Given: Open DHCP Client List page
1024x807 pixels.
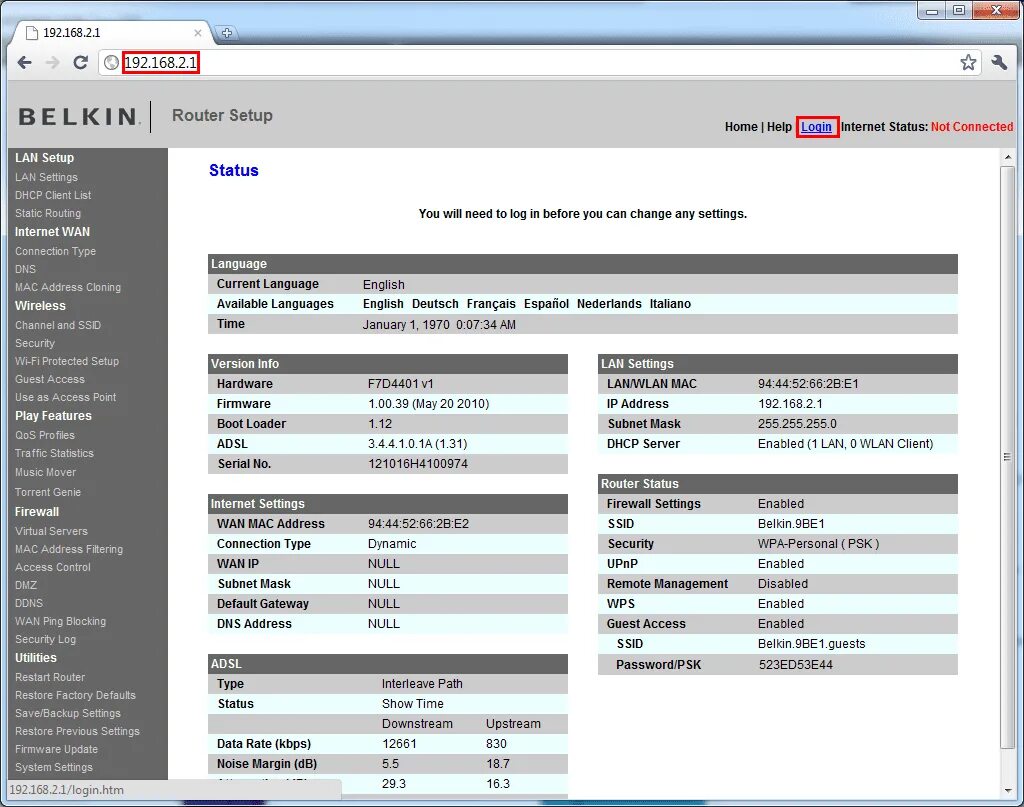Looking at the screenshot, I should click(53, 195).
